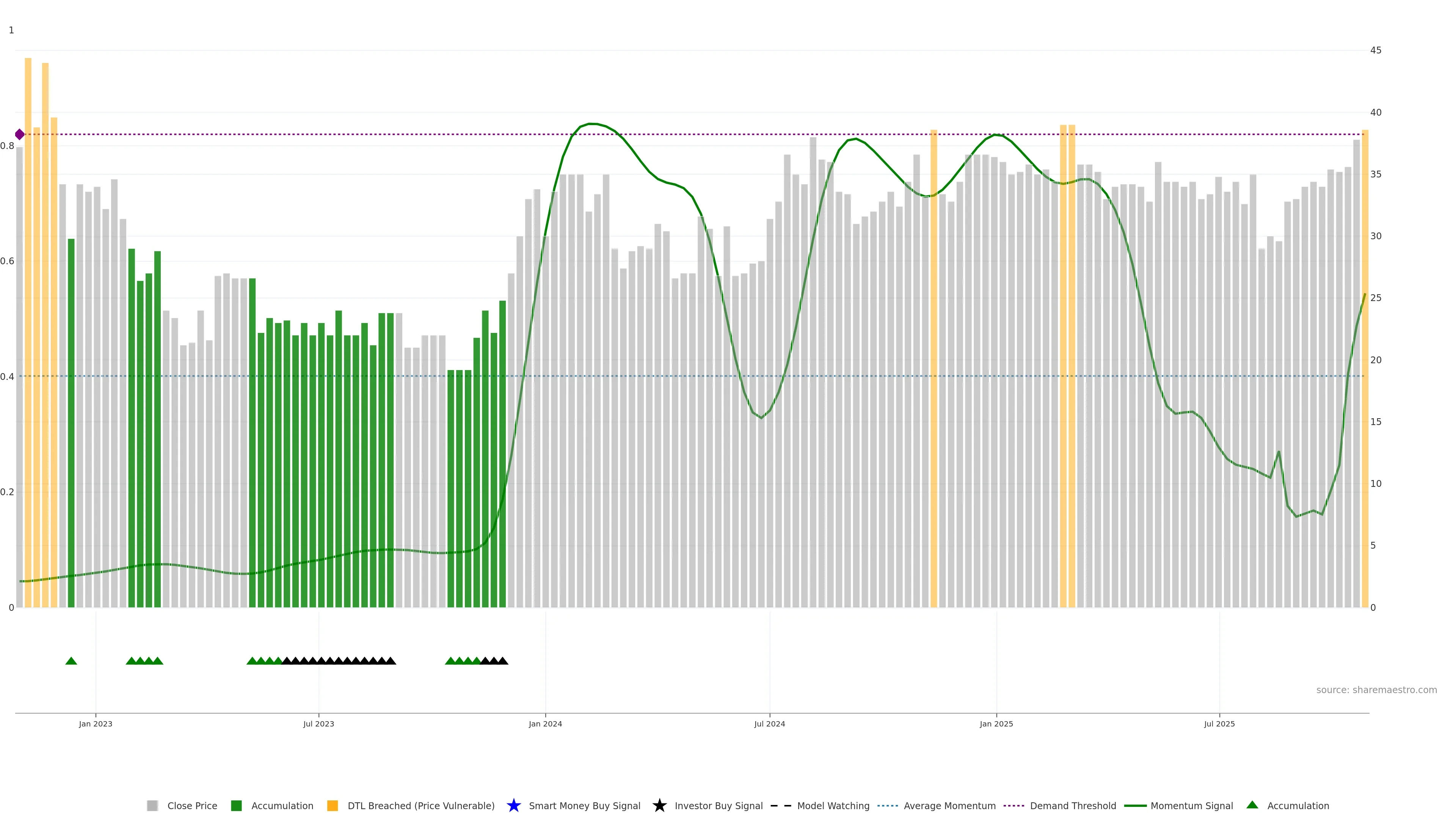
Task: Toggle the Momentum Signal legend label
Action: click(x=1191, y=805)
